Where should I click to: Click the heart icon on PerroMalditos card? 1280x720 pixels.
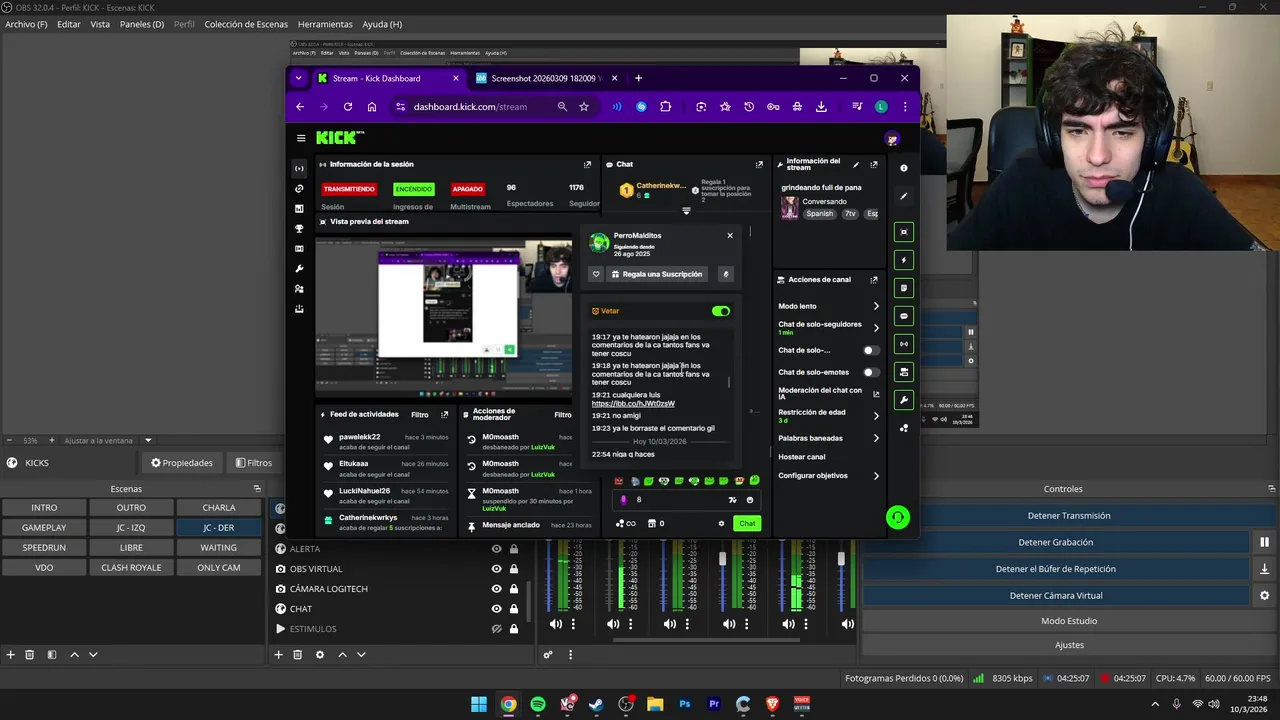596,274
